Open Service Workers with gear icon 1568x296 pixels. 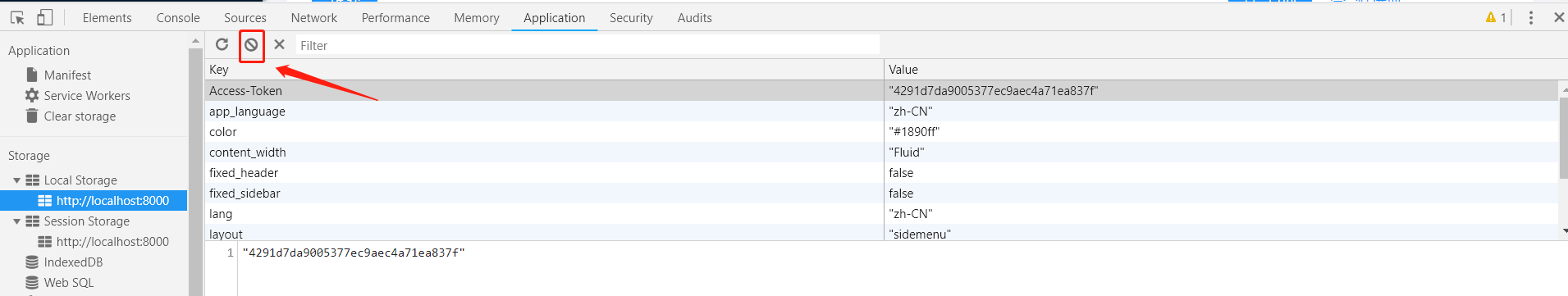(77, 95)
